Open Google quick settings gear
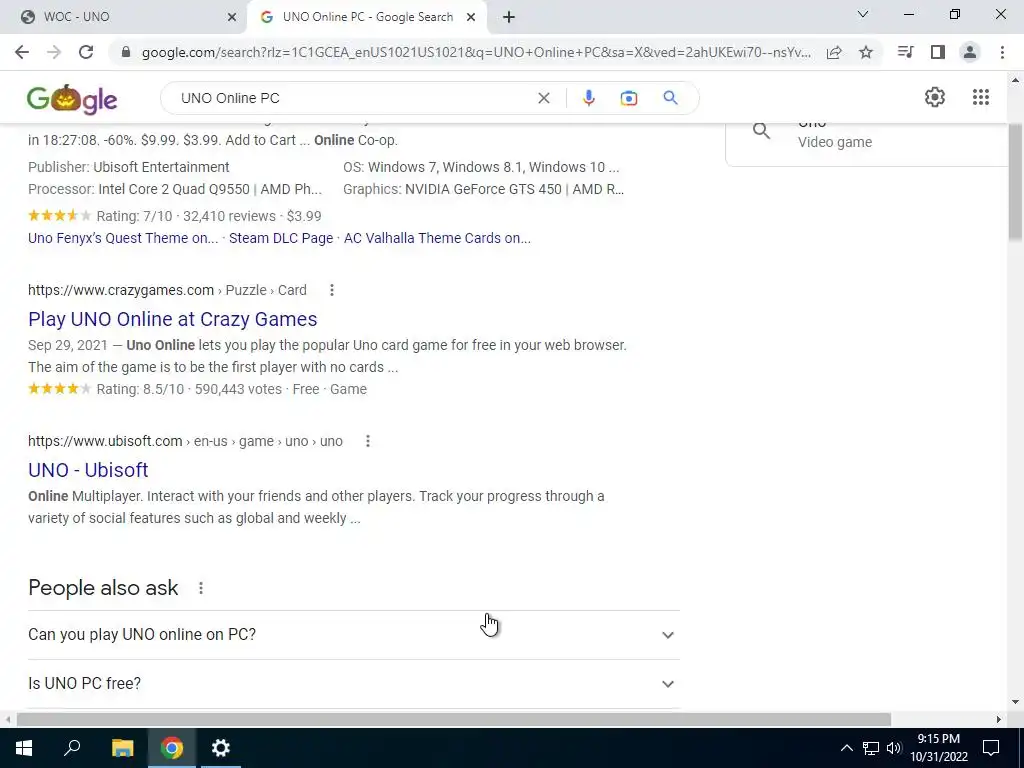This screenshot has height=768, width=1024. tap(935, 97)
